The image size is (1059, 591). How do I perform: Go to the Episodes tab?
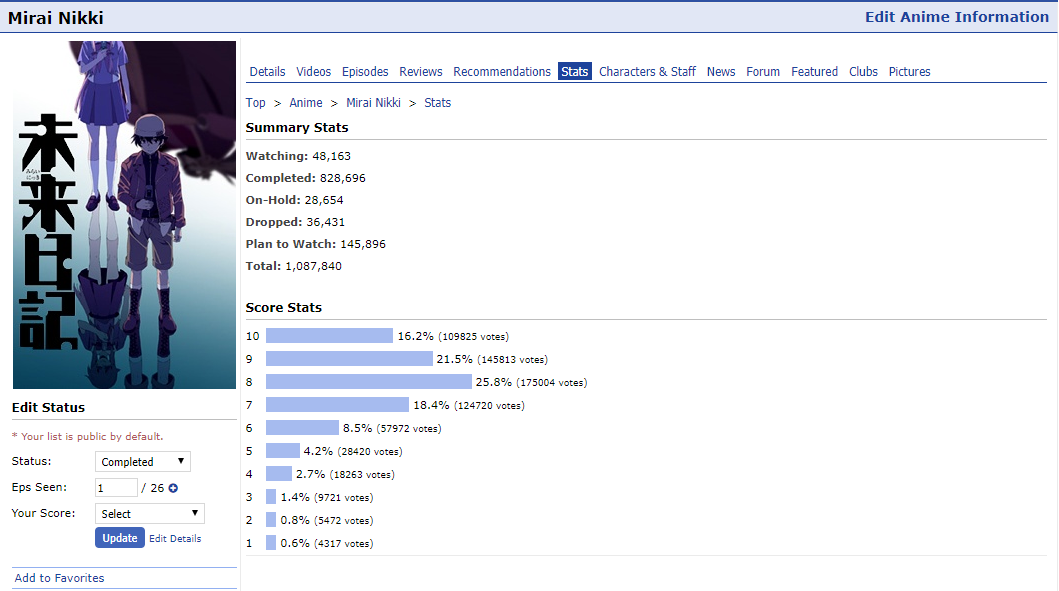pyautogui.click(x=365, y=72)
